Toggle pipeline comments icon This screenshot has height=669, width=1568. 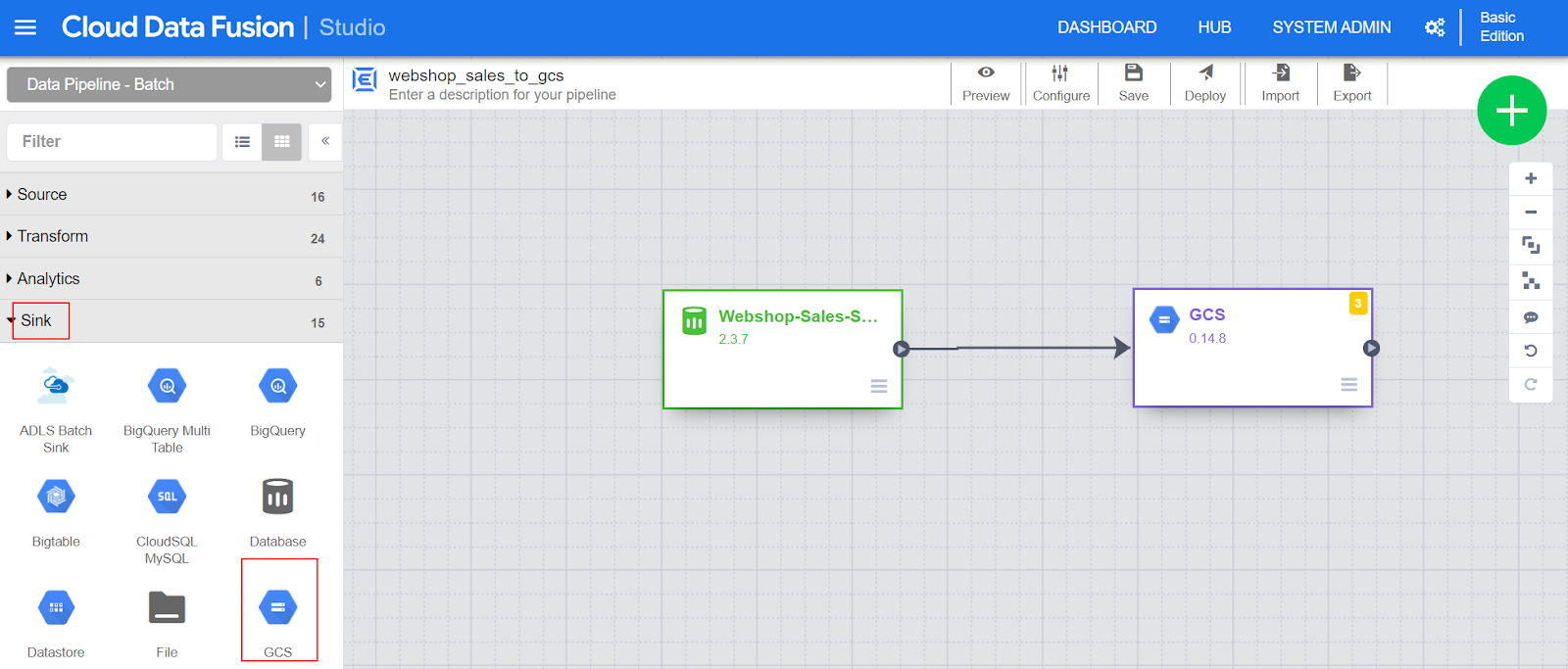(x=1531, y=317)
